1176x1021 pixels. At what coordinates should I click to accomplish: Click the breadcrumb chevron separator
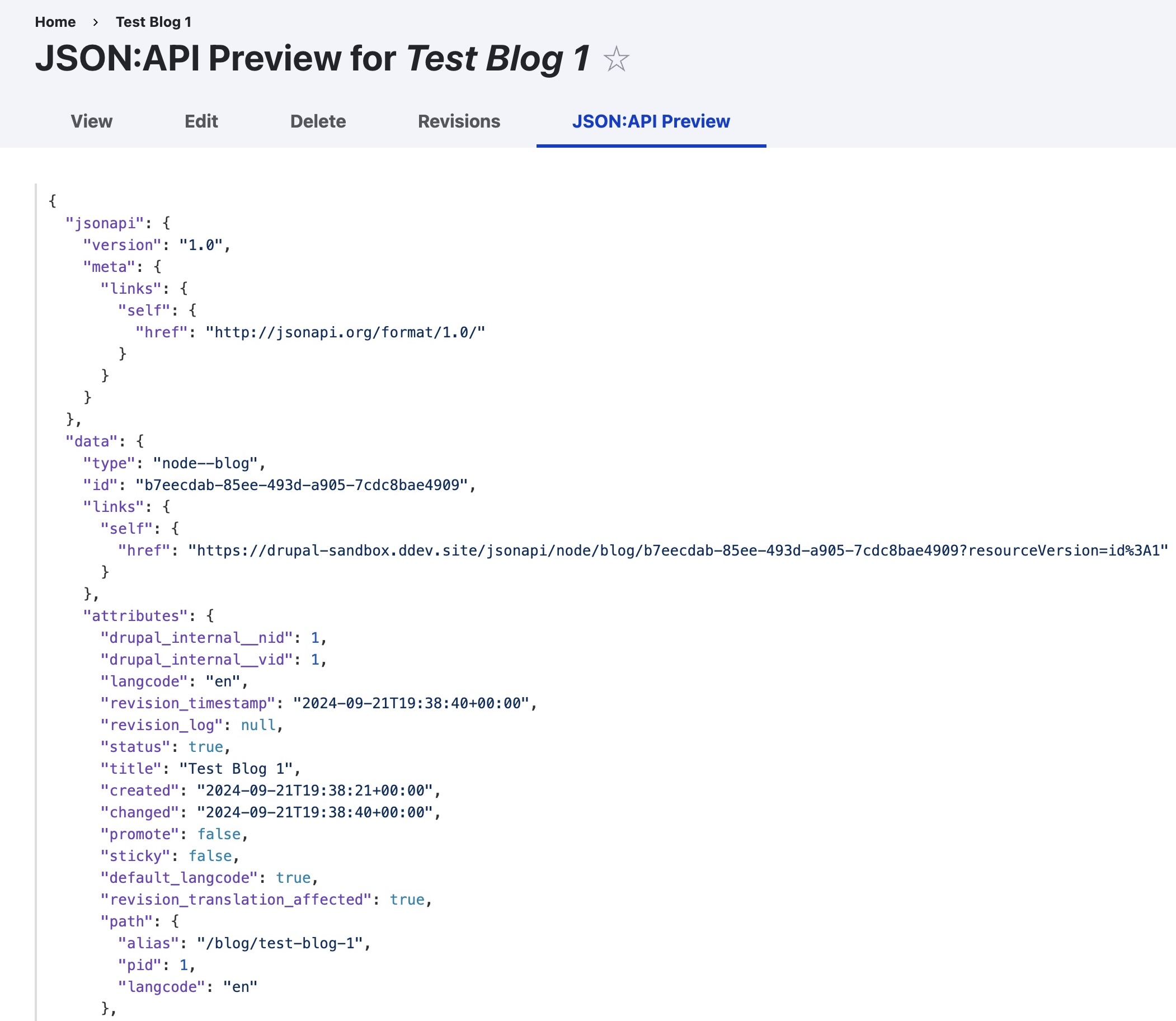[x=96, y=22]
